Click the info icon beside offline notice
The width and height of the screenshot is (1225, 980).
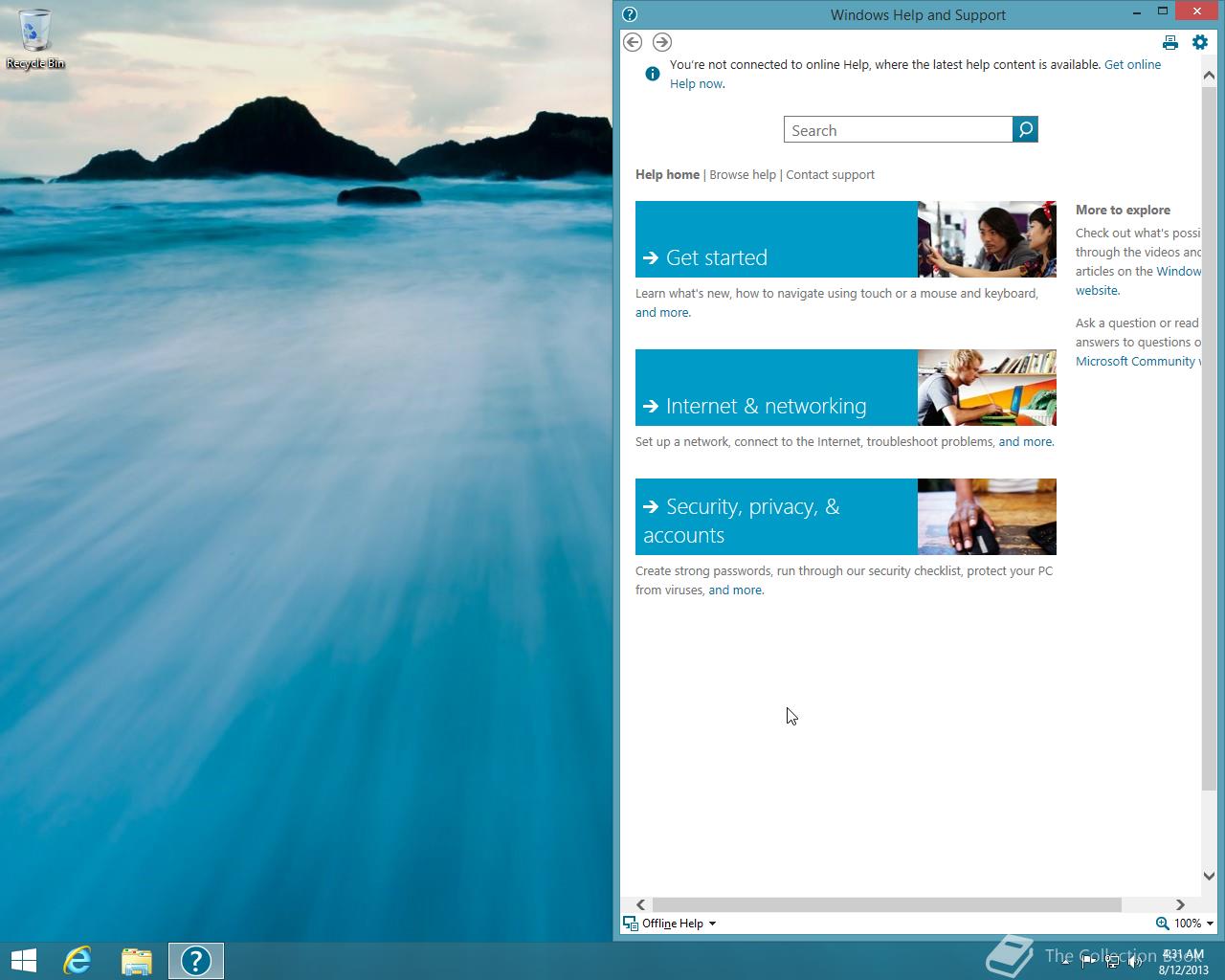pos(653,74)
